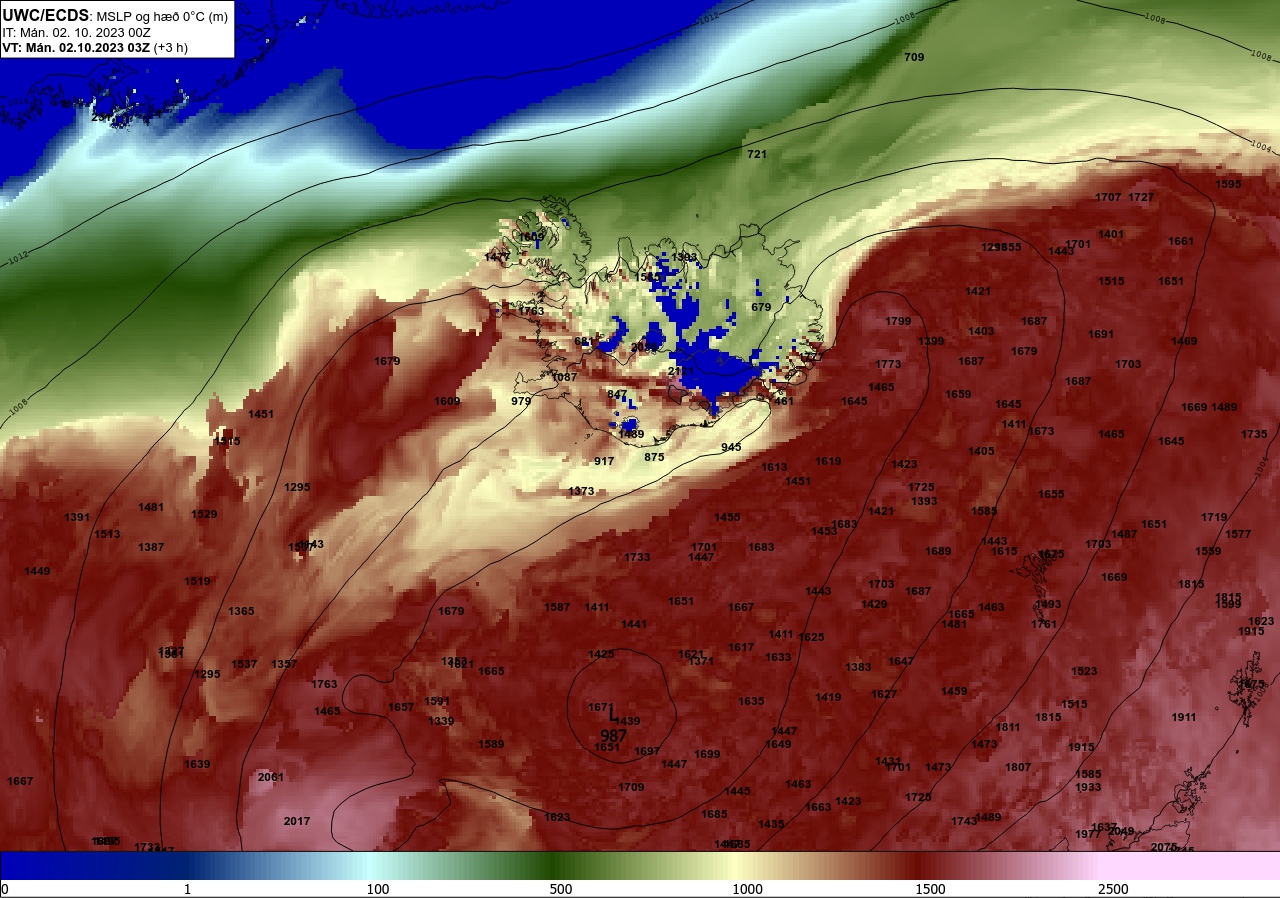Click the 1733 height value
This screenshot has height=898, width=1280.
pyautogui.click(x=637, y=557)
